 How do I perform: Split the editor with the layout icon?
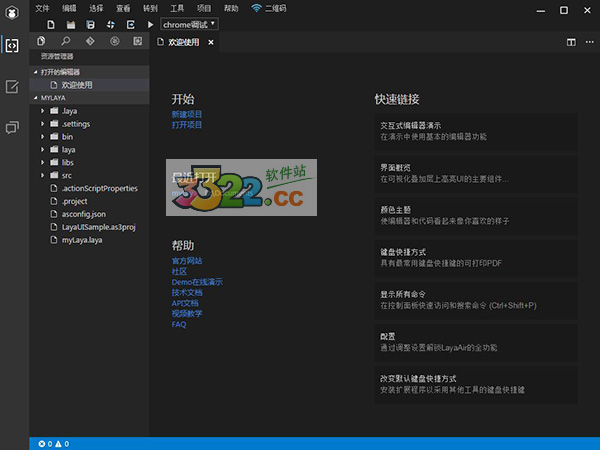click(571, 43)
